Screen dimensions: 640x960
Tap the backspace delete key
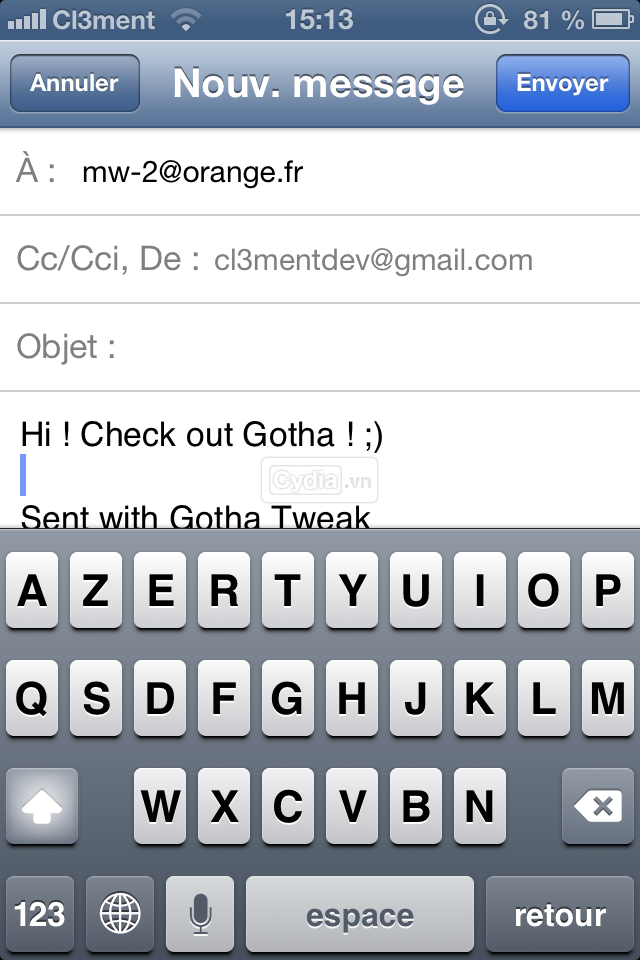click(x=598, y=806)
